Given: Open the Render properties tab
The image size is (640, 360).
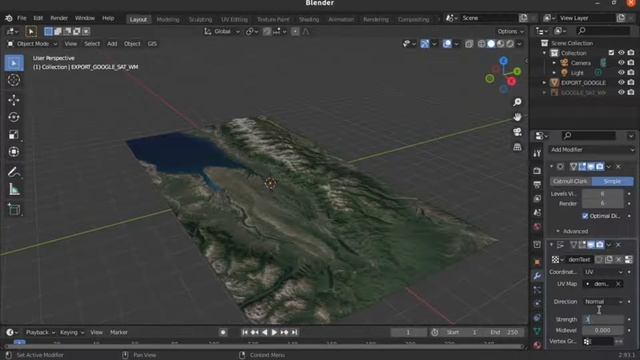Looking at the screenshot, I should click(537, 171).
